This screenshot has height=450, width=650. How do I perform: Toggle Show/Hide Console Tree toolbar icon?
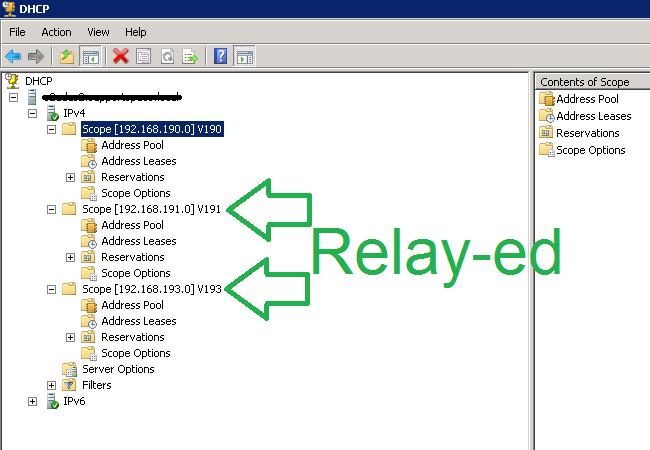[x=91, y=56]
